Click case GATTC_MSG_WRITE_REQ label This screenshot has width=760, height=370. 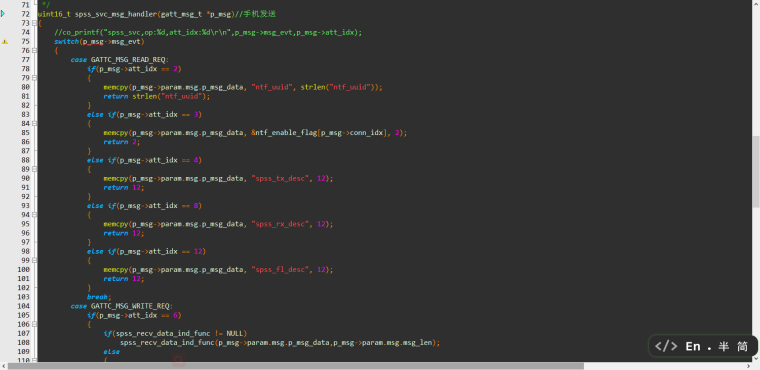[x=121, y=306]
